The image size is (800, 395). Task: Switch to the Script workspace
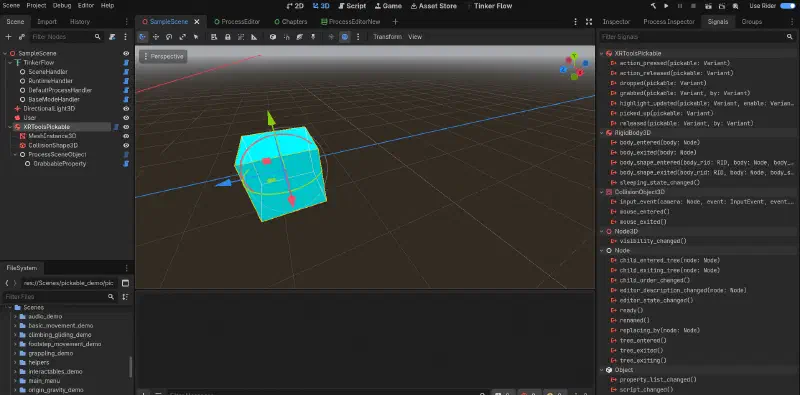click(x=352, y=6)
